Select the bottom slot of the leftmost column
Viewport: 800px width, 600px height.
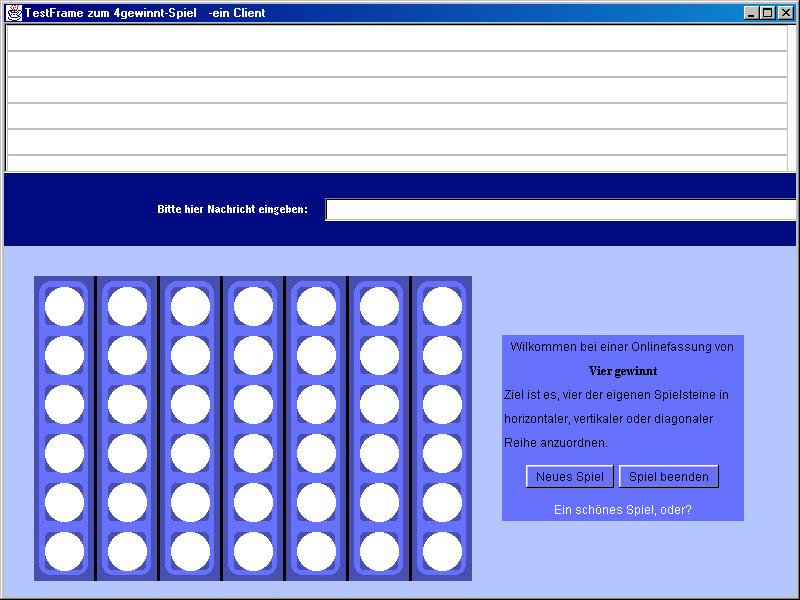(65, 551)
